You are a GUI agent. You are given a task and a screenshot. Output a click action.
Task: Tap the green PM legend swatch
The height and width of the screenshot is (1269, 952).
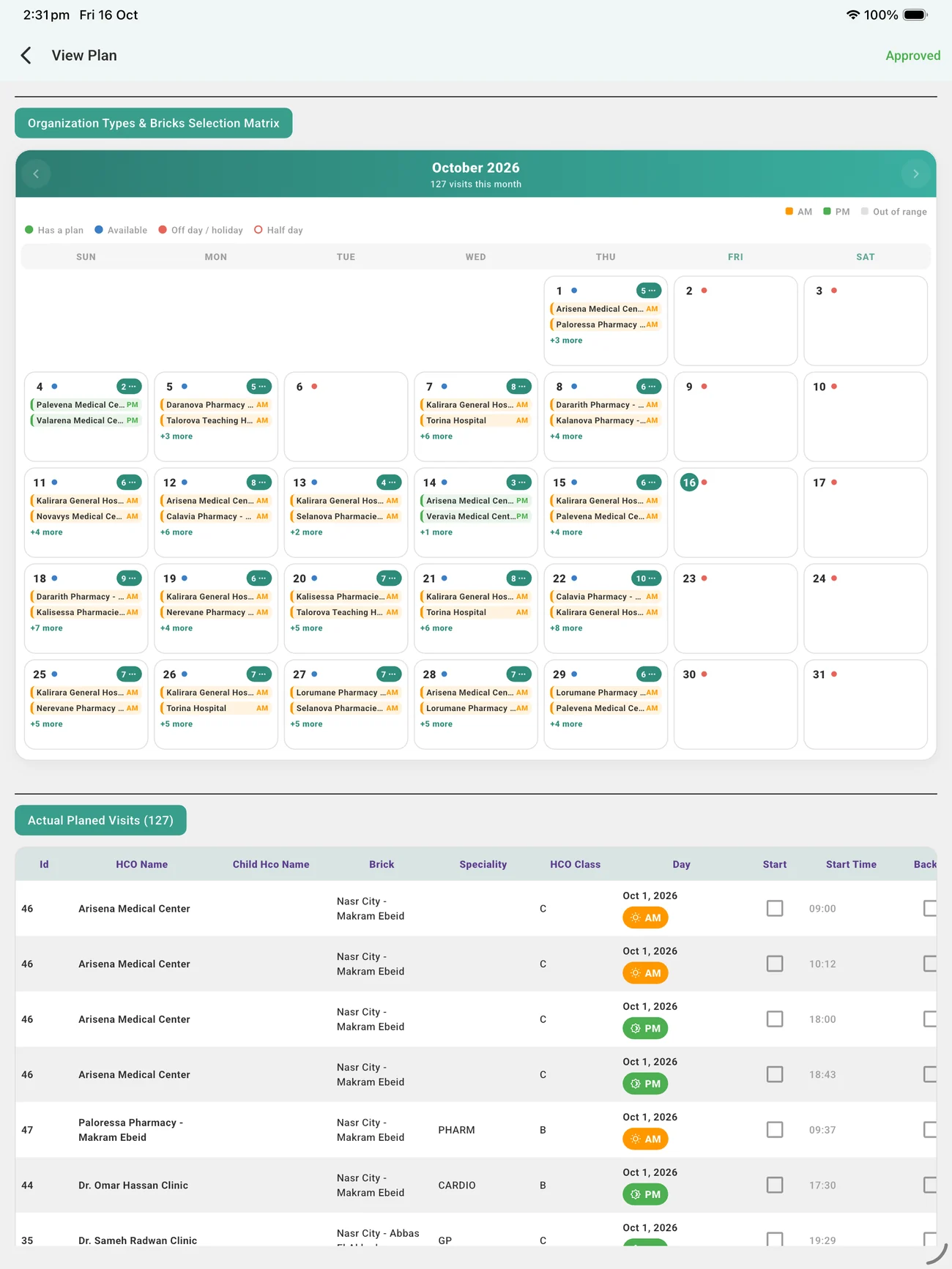827,212
